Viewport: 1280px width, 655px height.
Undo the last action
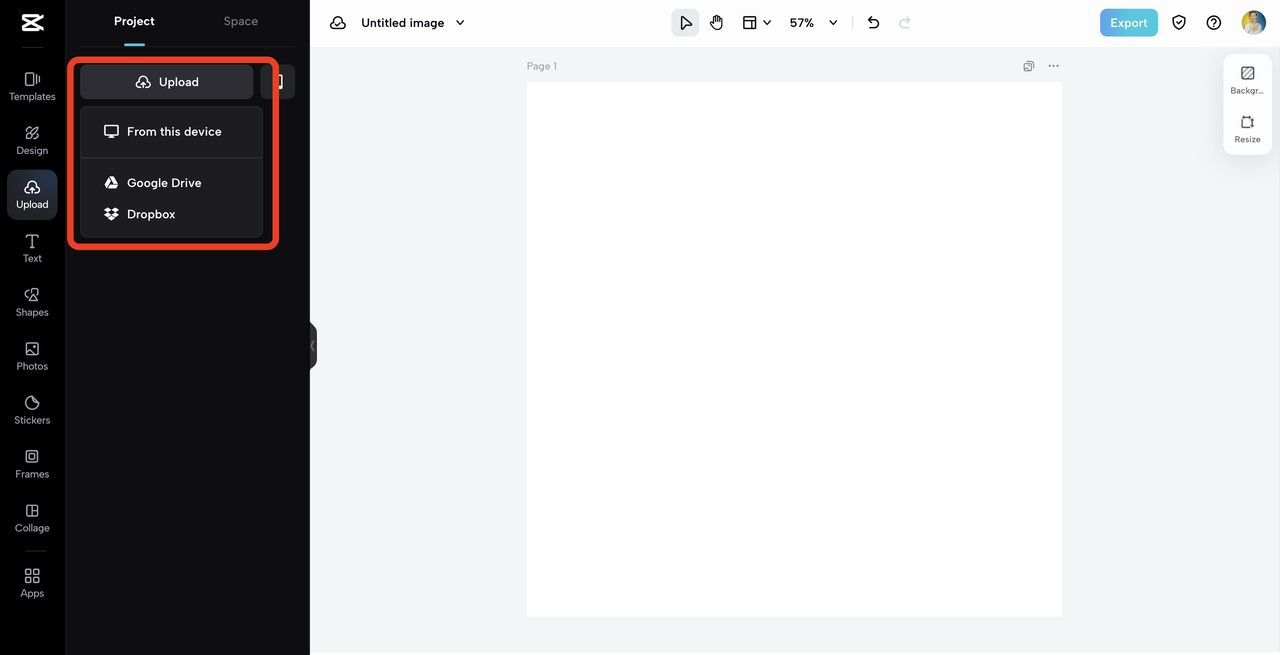point(873,22)
